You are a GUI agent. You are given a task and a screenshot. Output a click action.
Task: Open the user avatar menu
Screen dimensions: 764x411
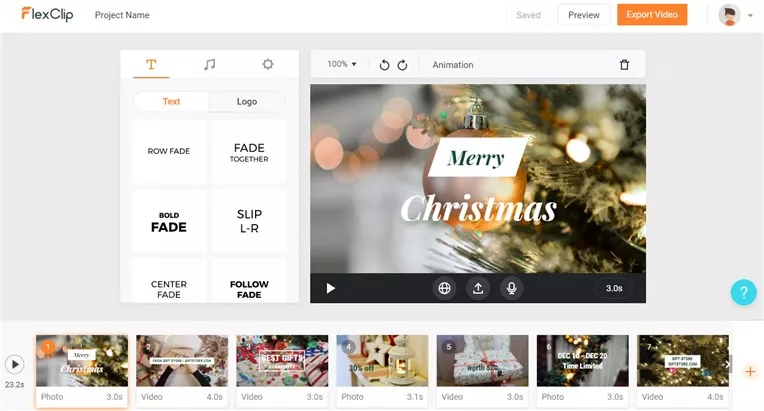coord(729,15)
